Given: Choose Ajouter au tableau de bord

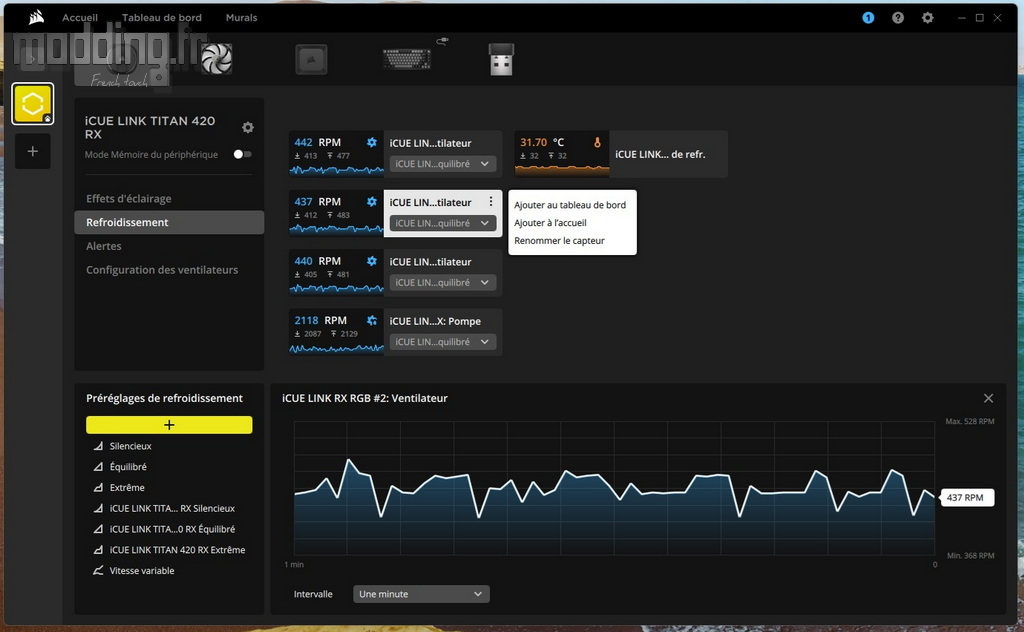Looking at the screenshot, I should tap(570, 205).
